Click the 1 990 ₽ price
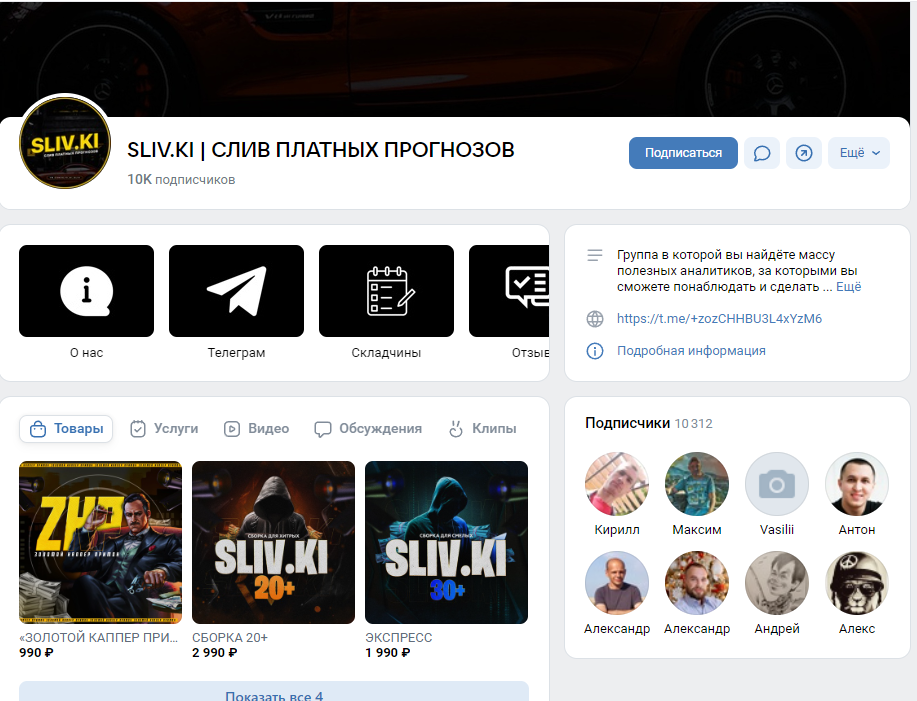 [x=388, y=652]
